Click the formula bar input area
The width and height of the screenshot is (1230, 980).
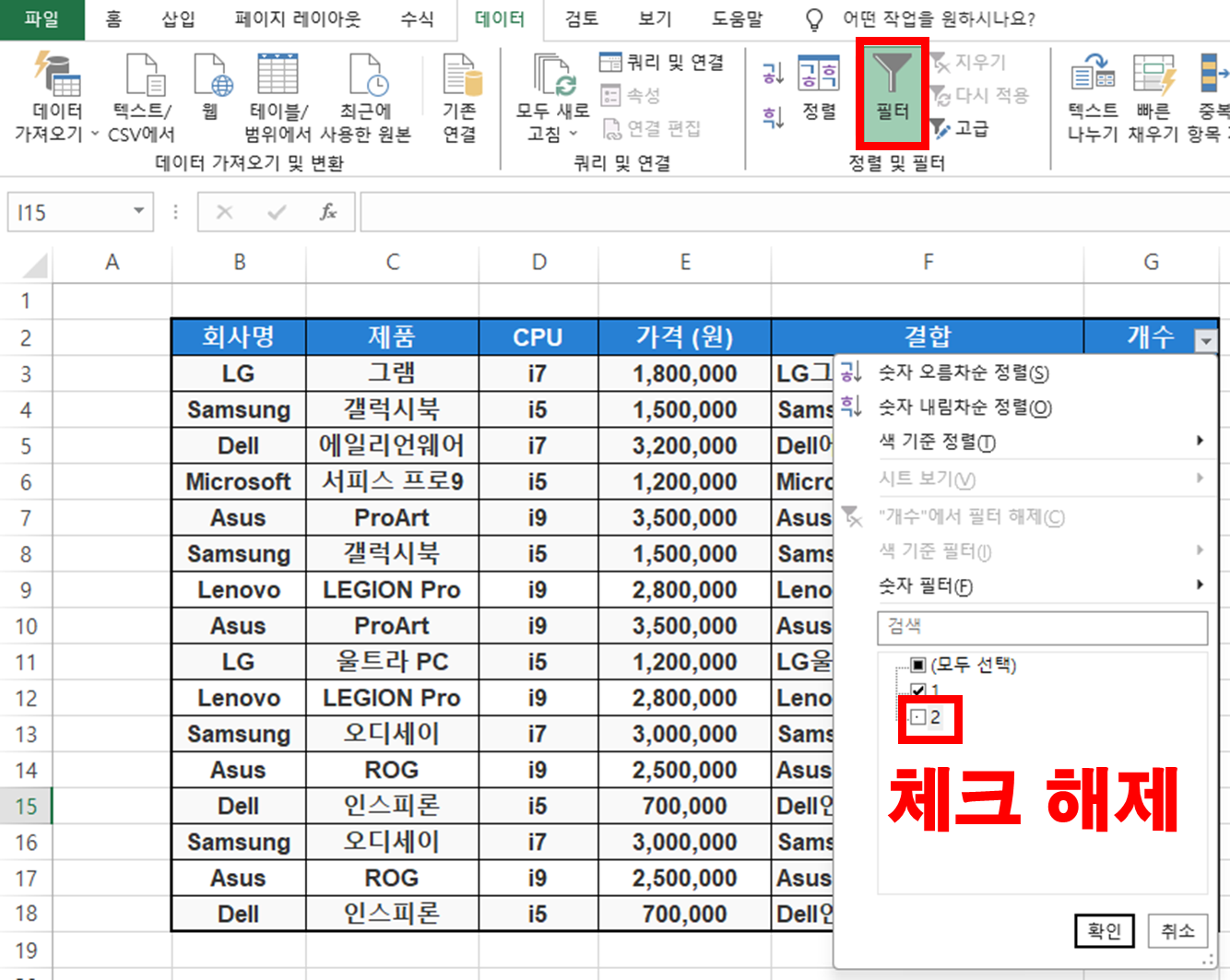(794, 213)
